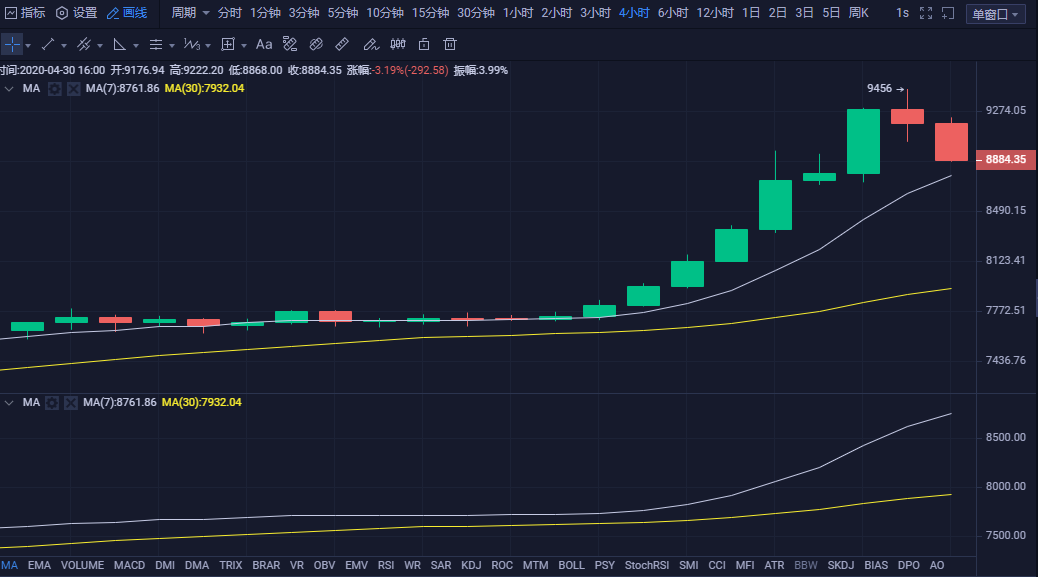Screen dimensions: 1038x577
Task: Expand horizontal lines tool options arrow
Action: [x=171, y=46]
